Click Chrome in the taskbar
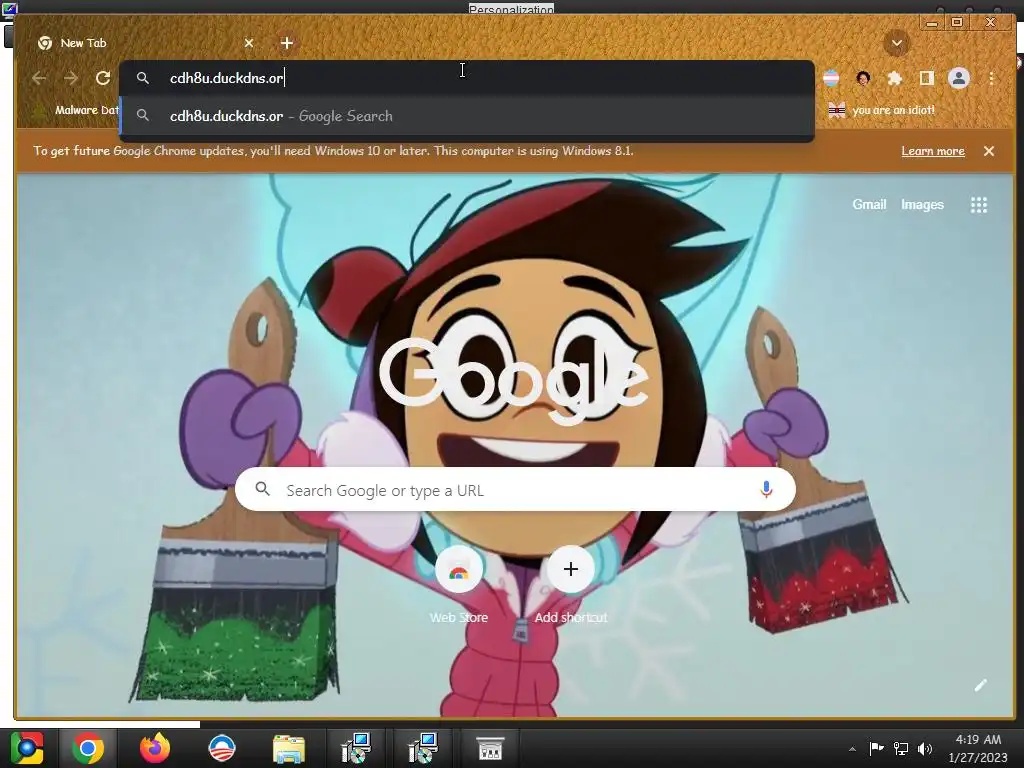 88,748
